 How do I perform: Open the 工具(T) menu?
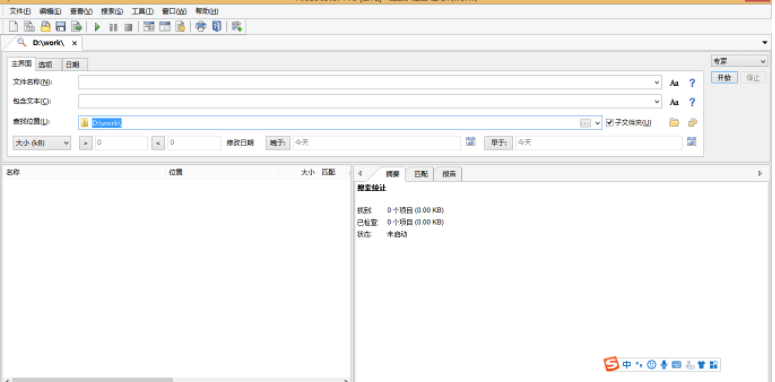142,11
